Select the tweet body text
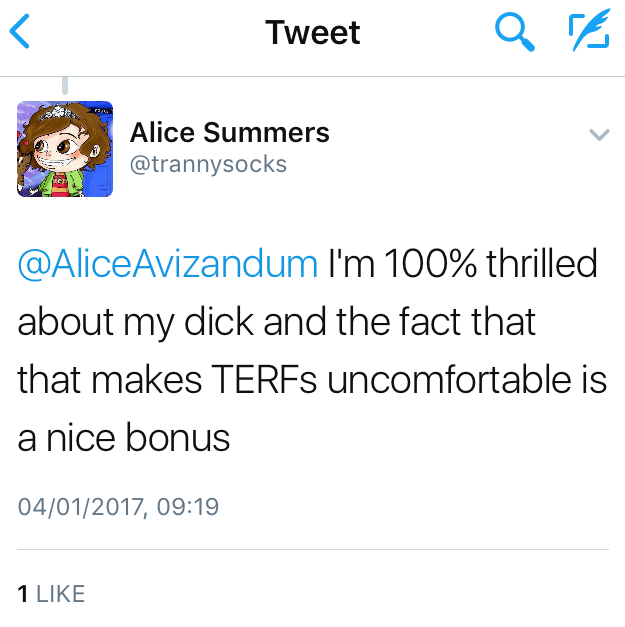 point(312,350)
